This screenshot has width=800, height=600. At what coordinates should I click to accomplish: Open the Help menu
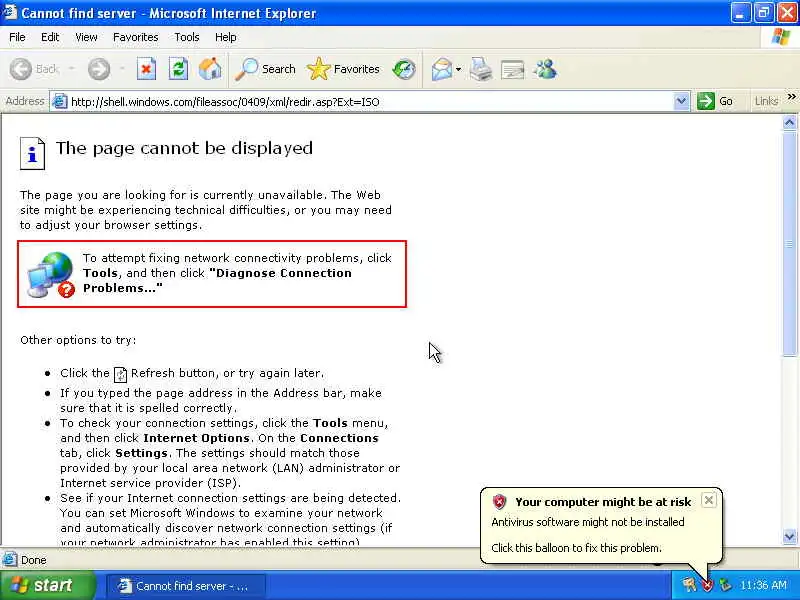226,37
